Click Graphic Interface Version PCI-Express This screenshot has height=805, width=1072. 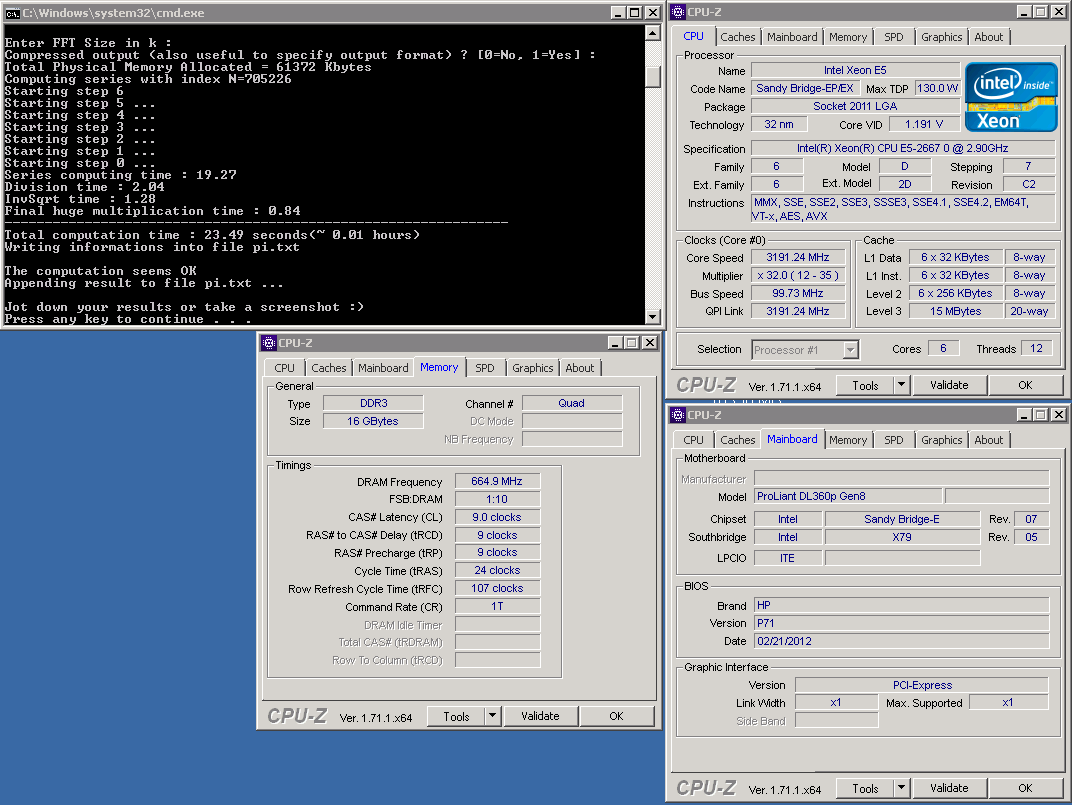tap(922, 685)
